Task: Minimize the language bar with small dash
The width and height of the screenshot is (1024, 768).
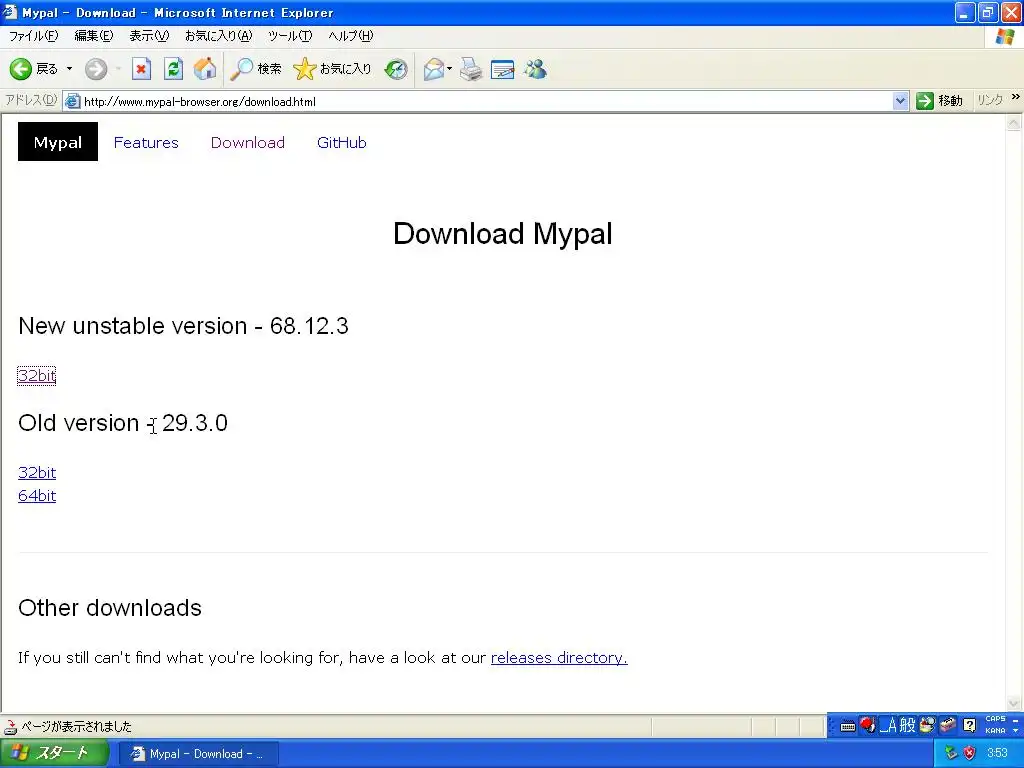Action: 1016,720
